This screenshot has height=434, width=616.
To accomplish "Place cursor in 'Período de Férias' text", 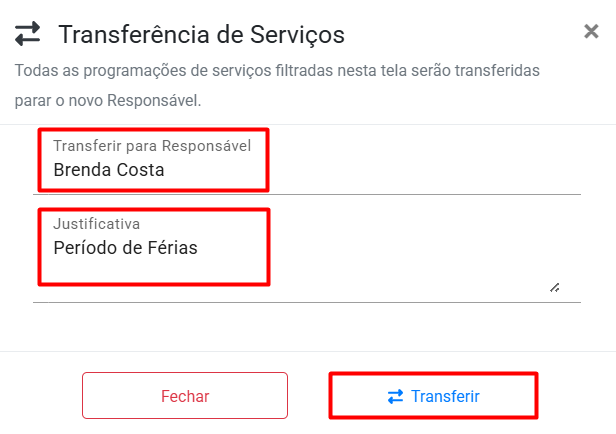I will point(125,248).
